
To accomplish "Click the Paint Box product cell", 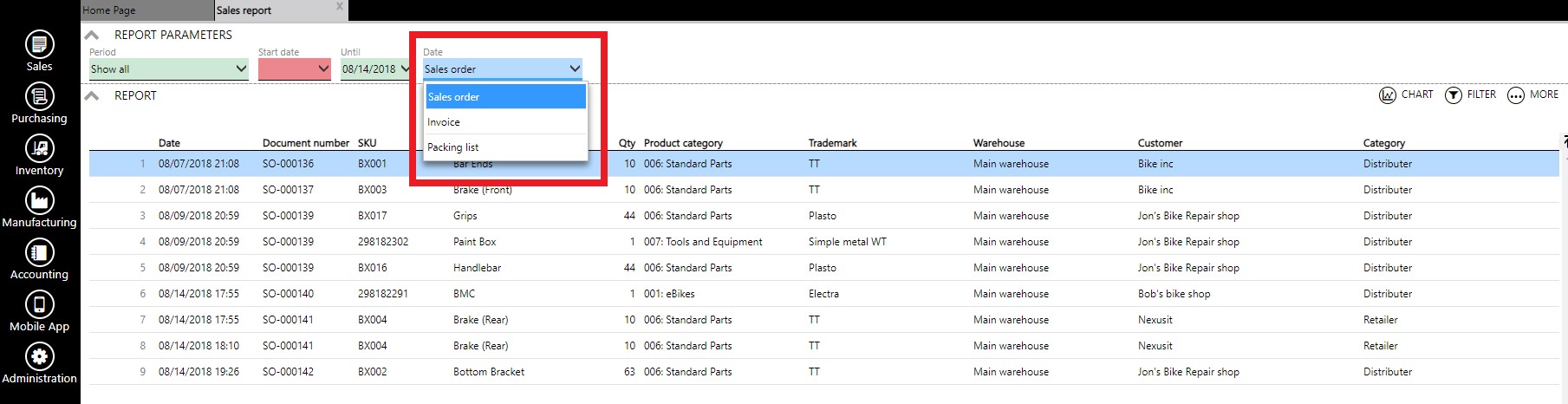I will click(475, 242).
